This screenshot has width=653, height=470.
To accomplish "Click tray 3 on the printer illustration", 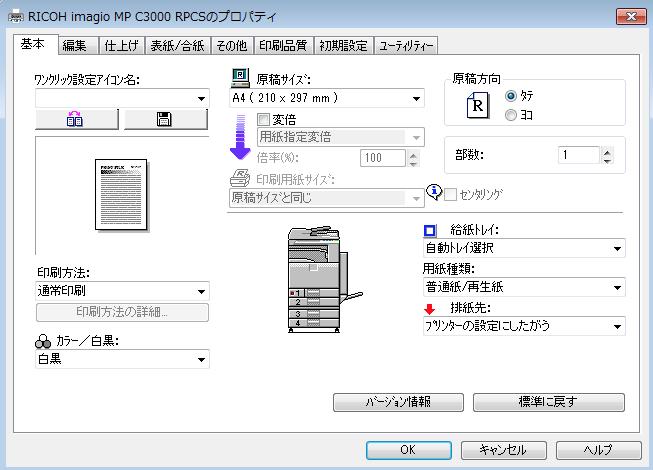I will 314,313.
